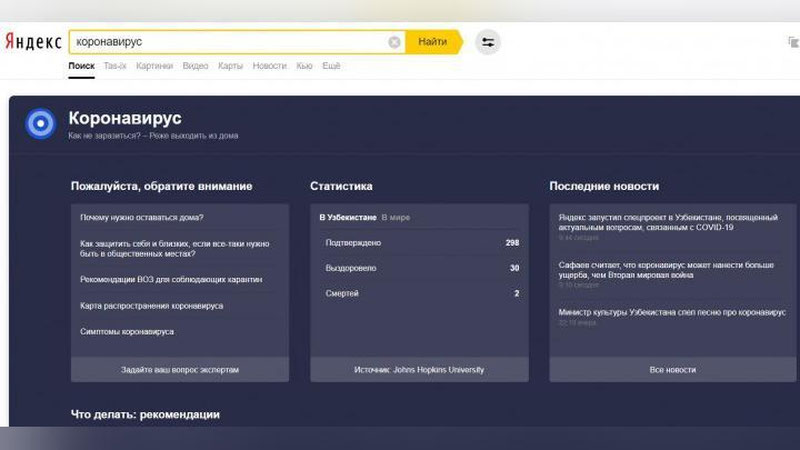800x450 pixels.
Task: Open 'Карта распространения коронавируса' link
Action: tap(152, 306)
